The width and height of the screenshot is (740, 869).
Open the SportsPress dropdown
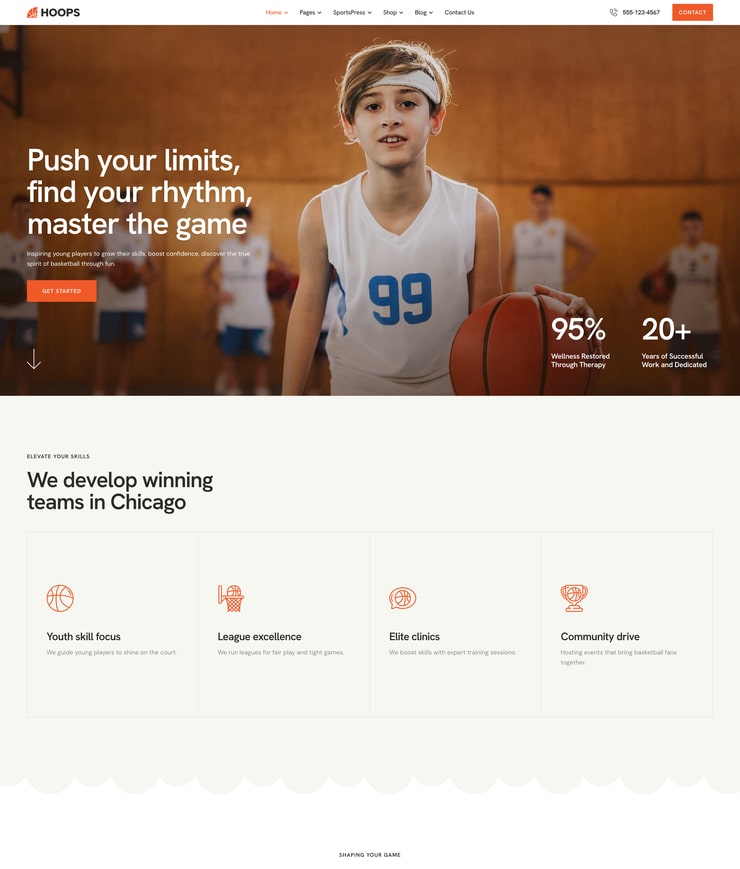point(352,12)
